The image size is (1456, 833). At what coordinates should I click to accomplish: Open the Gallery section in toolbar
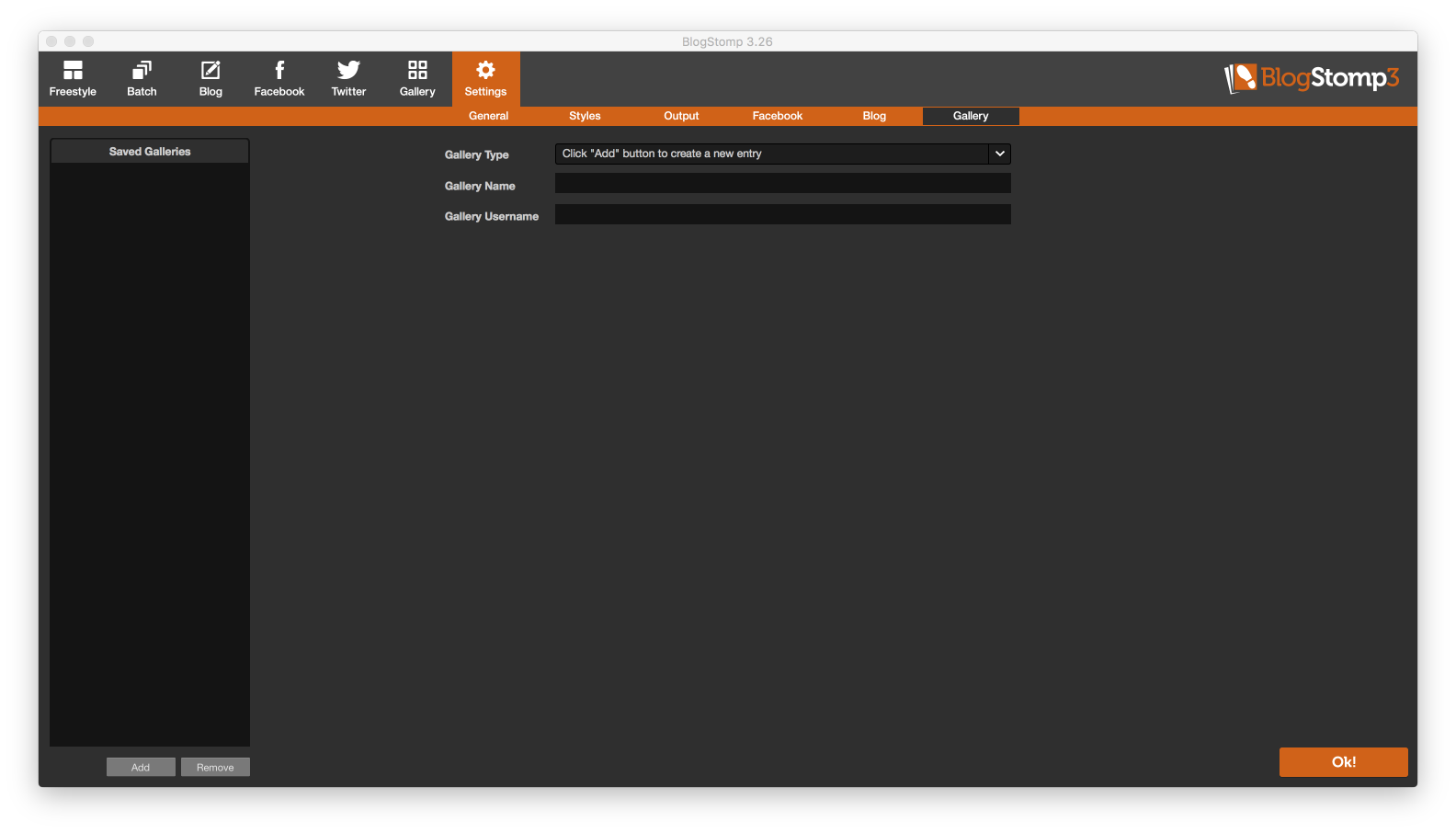coord(417,79)
